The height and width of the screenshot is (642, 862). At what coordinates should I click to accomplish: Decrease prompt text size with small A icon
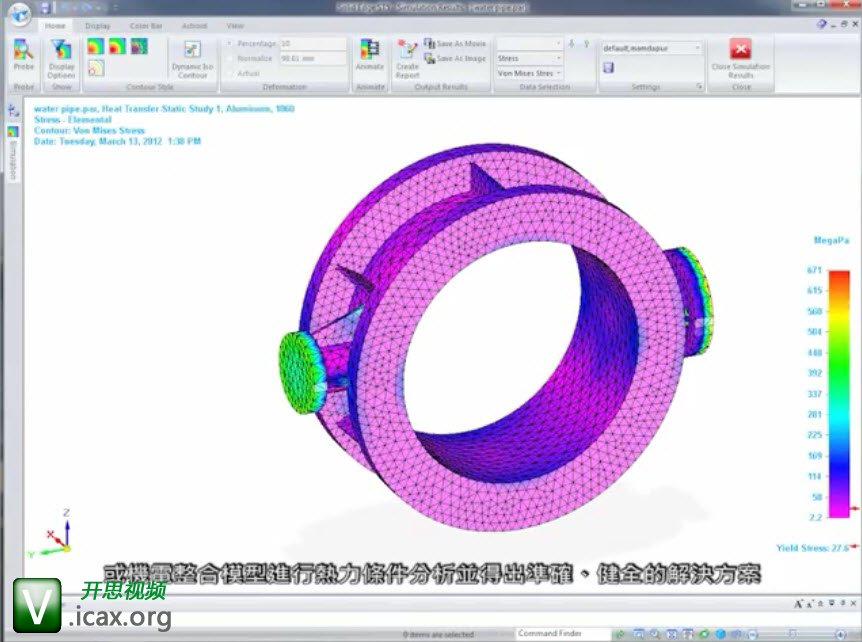pyautogui.click(x=809, y=604)
